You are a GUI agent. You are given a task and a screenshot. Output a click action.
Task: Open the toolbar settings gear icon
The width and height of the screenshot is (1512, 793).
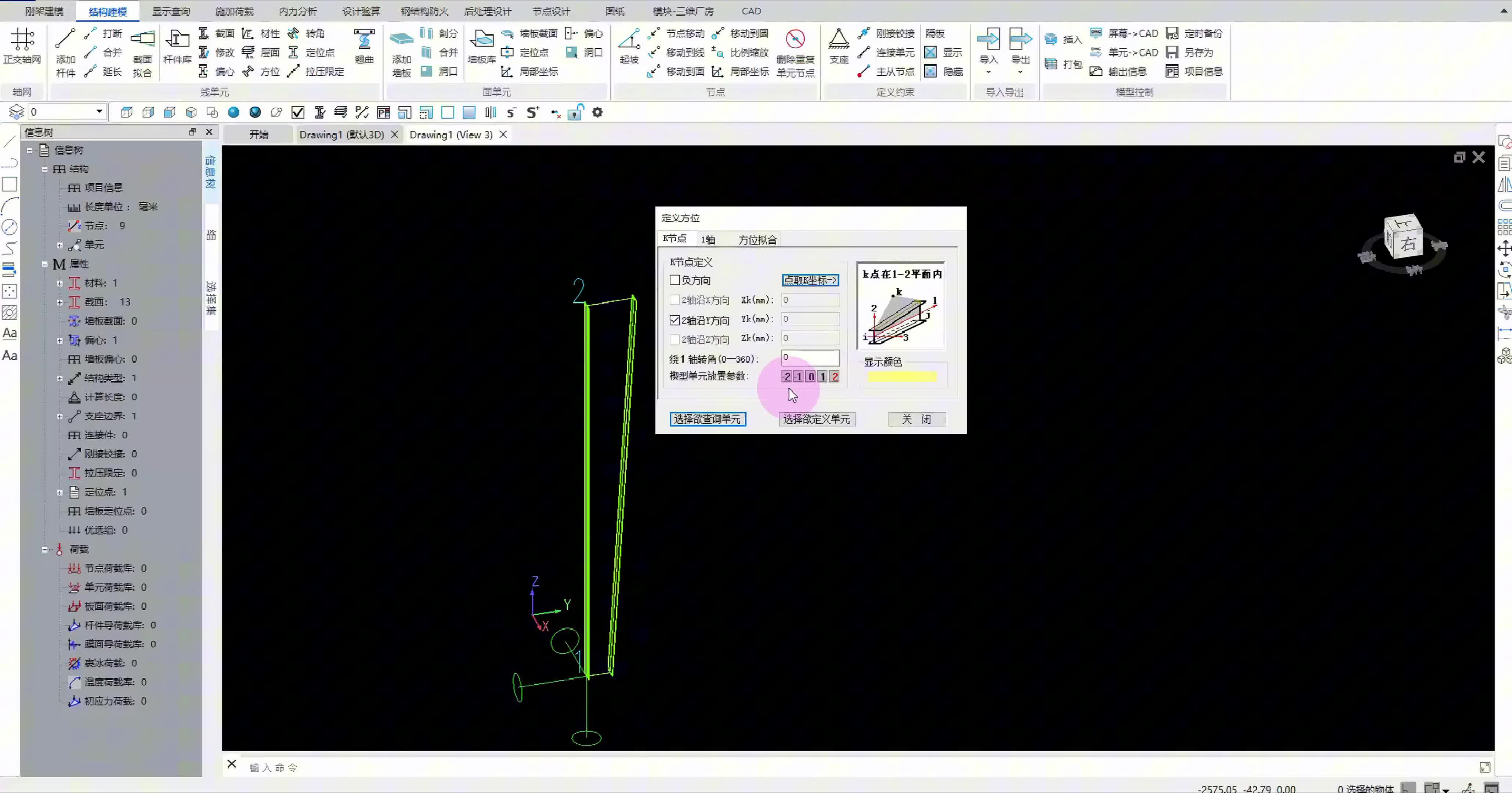tap(597, 112)
